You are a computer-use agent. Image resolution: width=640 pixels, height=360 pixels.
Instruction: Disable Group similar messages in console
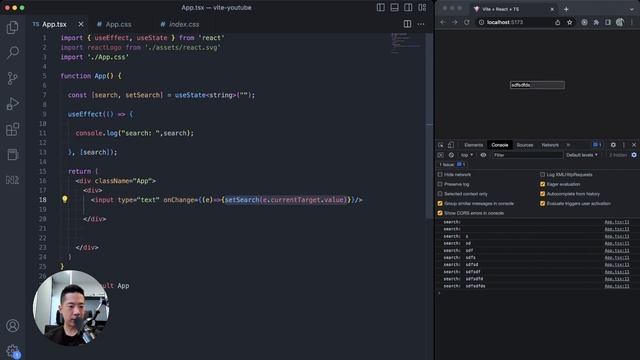click(440, 203)
